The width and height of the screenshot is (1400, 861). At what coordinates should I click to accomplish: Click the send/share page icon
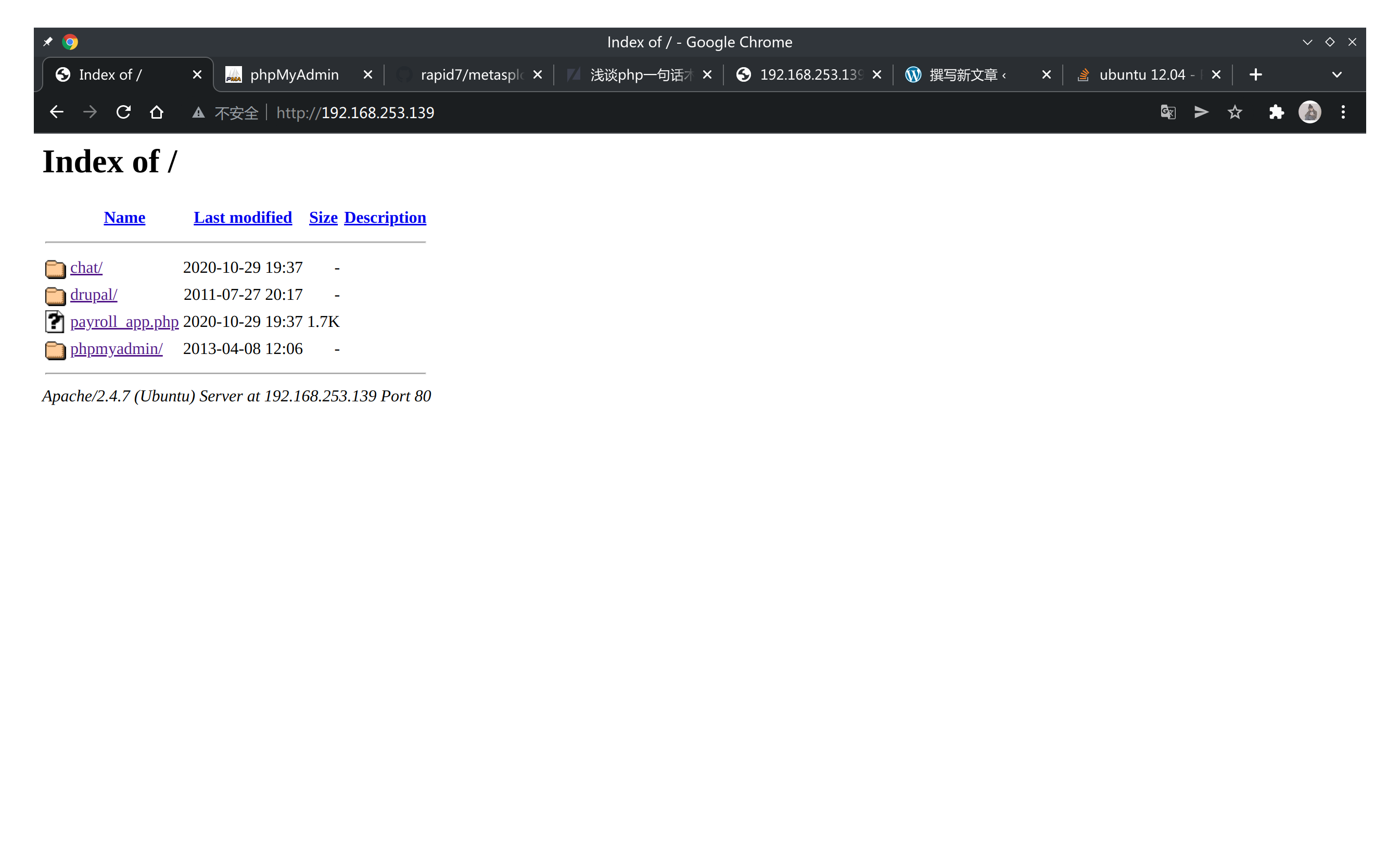1201,112
